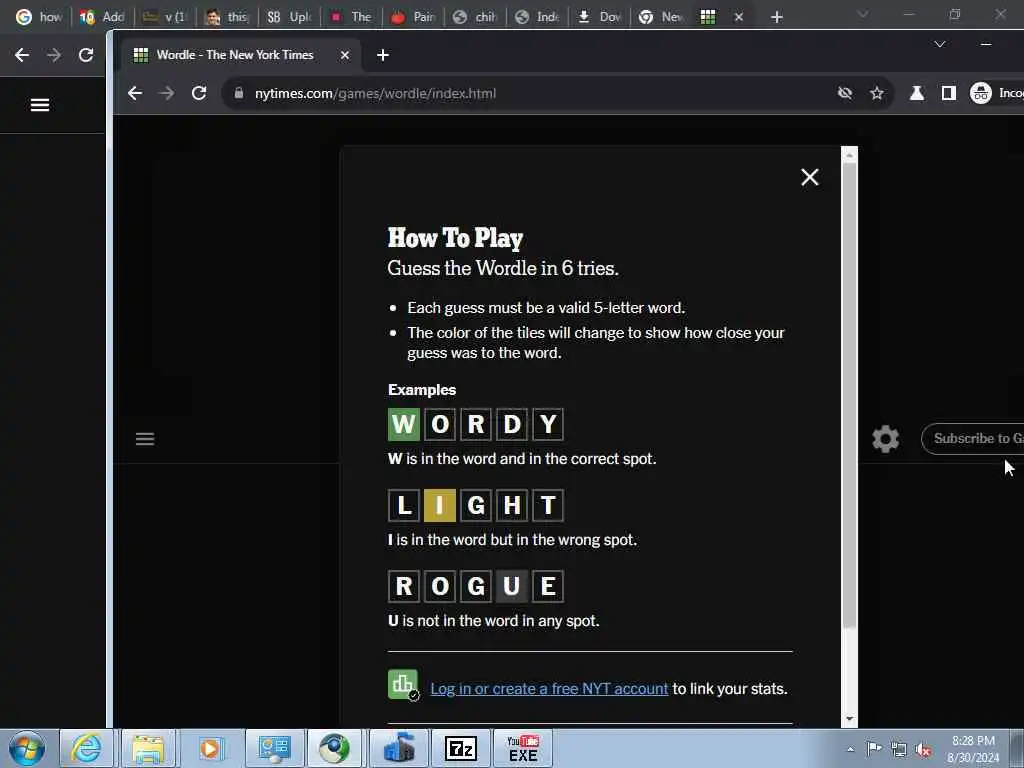The image size is (1024, 768).
Task: Launch Internet Explorer from the taskbar
Action: click(86, 748)
